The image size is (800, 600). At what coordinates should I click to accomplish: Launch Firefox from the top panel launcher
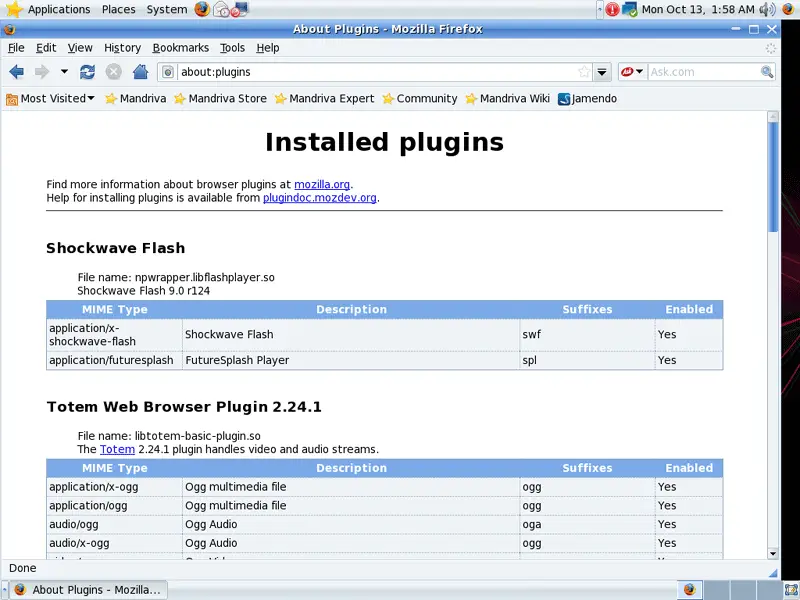[x=202, y=9]
